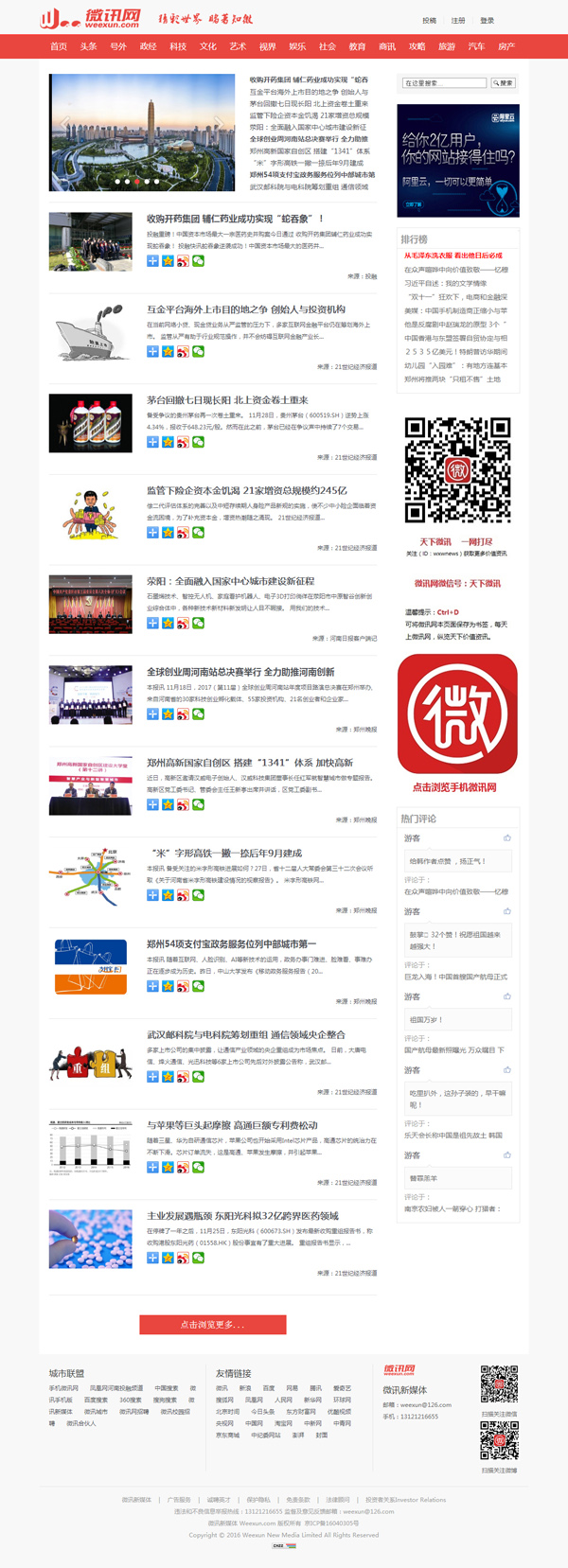Click QQ Zone star icon under 监管下险企 article

pyautogui.click(x=168, y=533)
